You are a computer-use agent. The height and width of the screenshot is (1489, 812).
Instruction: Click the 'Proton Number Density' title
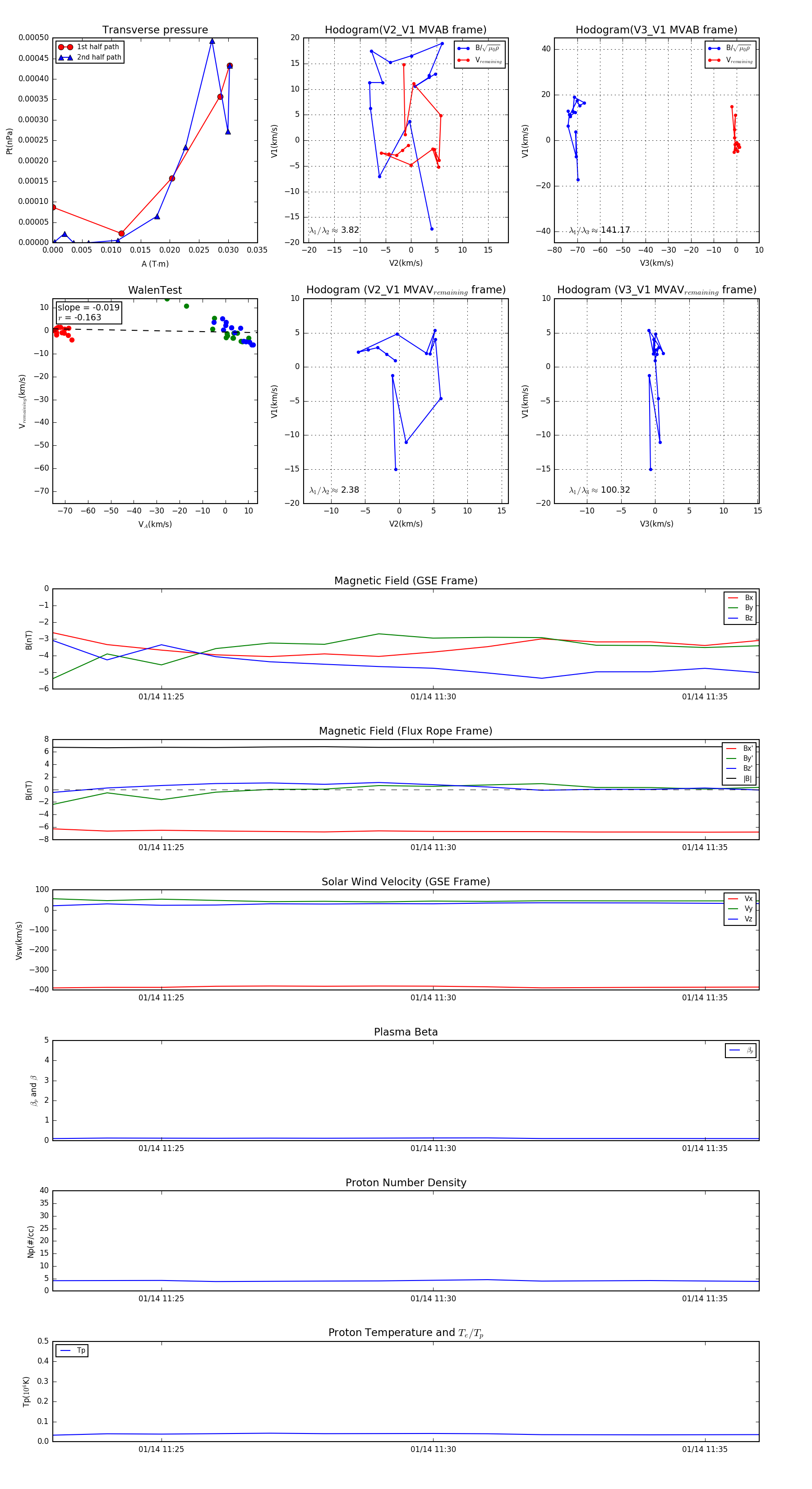click(406, 1183)
